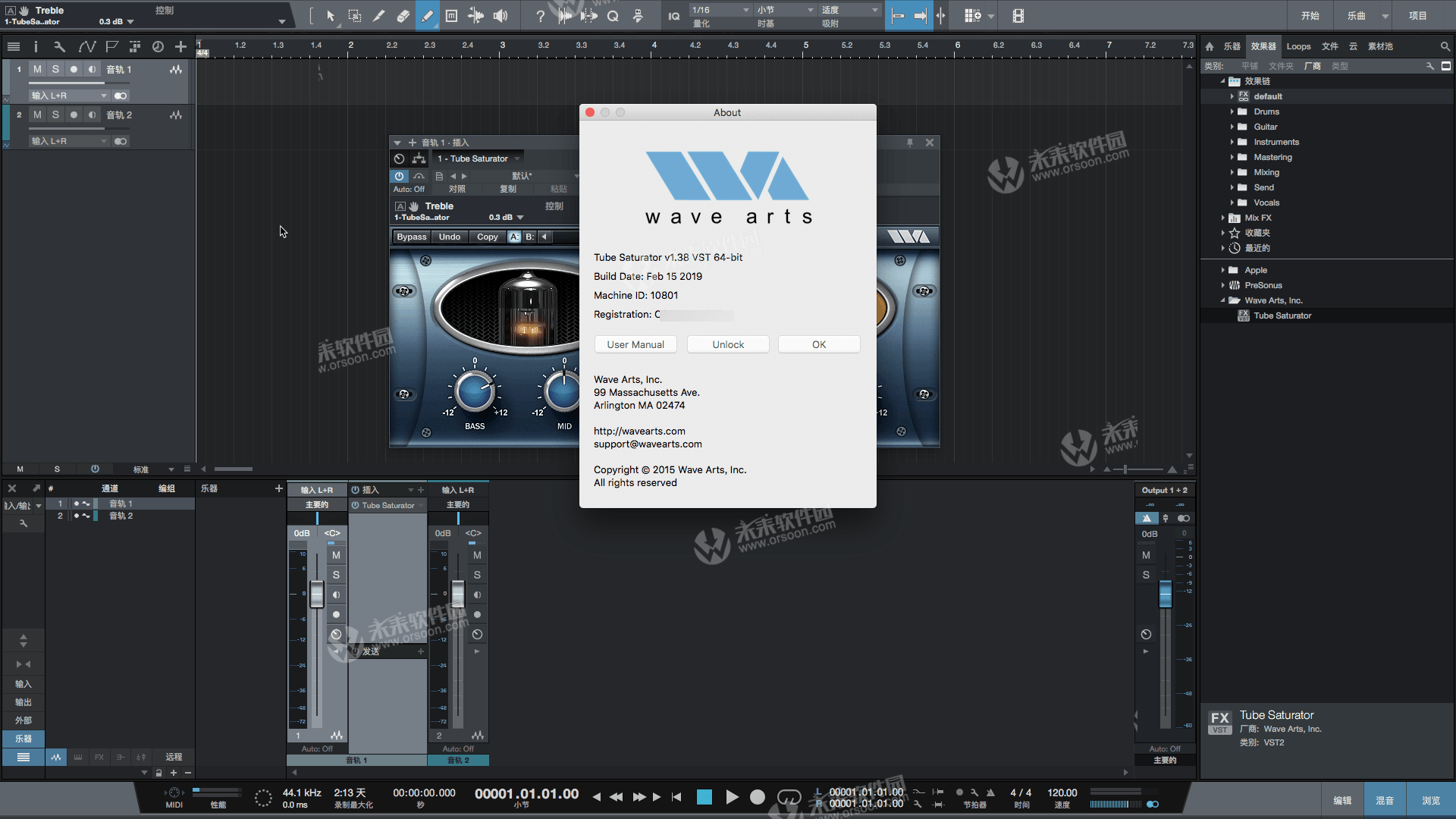1456x819 pixels.
Task: Click the Unlock button in About dialog
Action: tap(728, 344)
